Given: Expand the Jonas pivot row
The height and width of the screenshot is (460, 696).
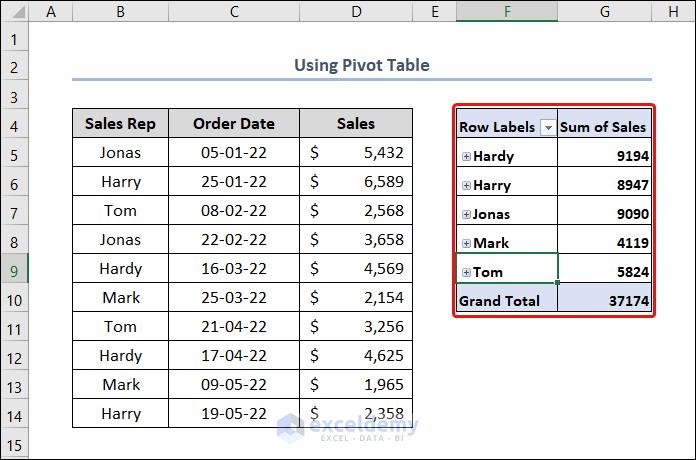Looking at the screenshot, I should 466,215.
